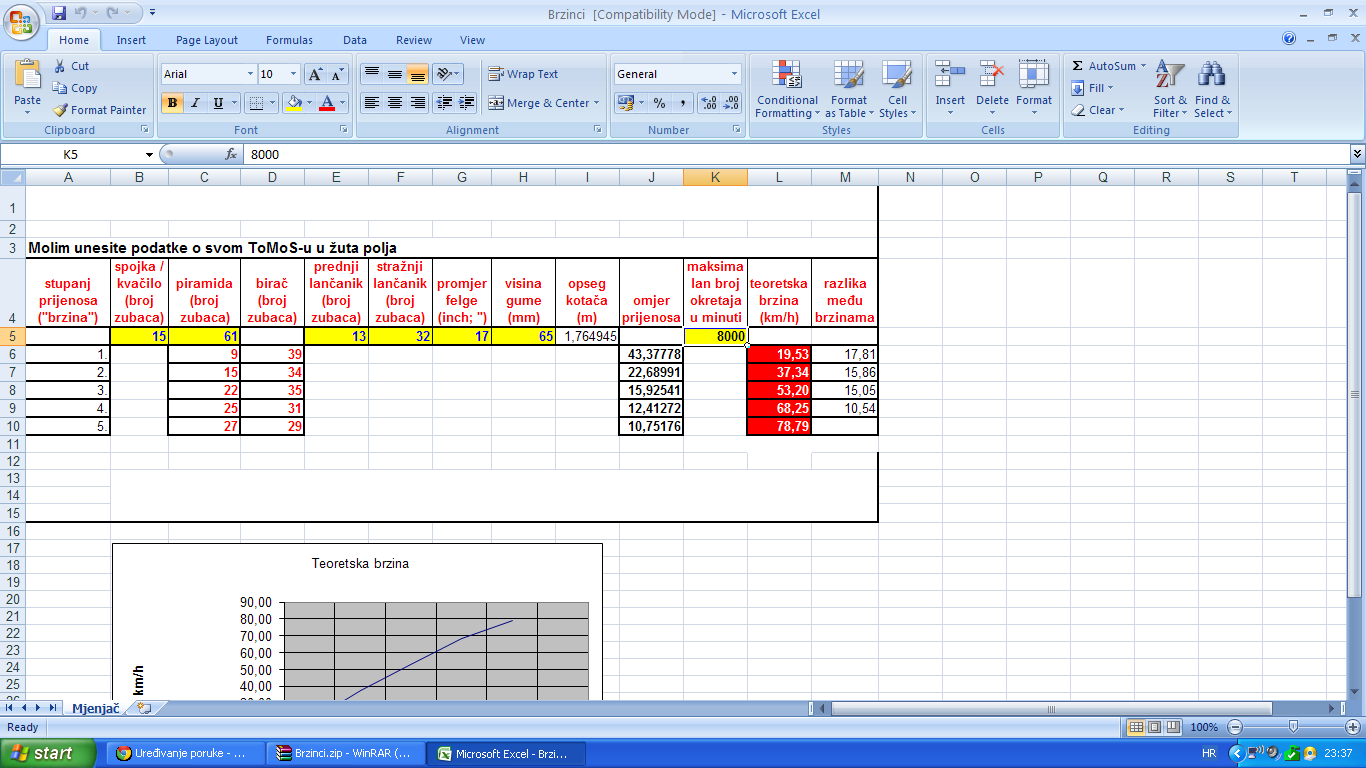Open Cell Styles gallery
1366x768 pixels.
(897, 88)
